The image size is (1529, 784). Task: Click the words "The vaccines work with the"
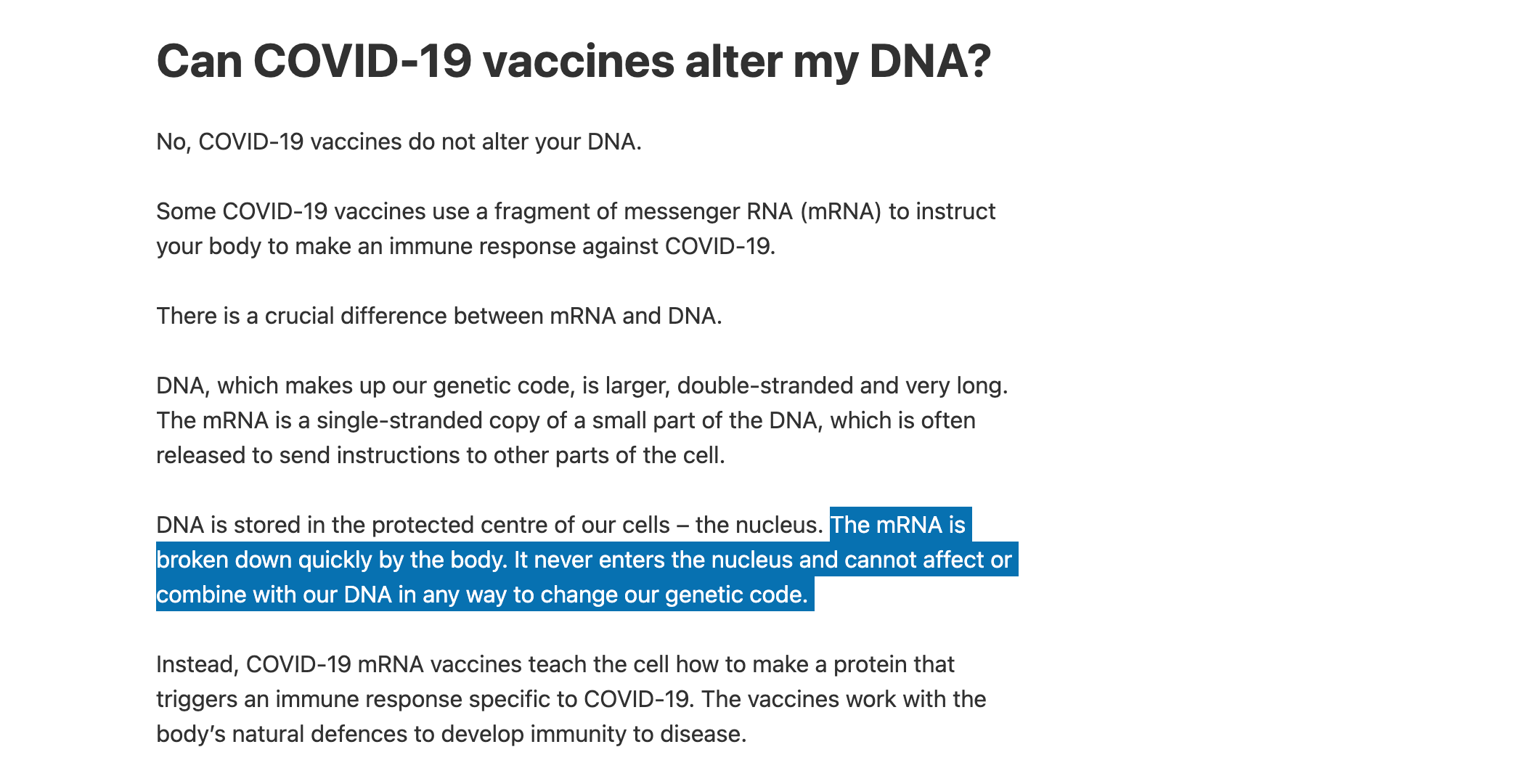click(844, 699)
